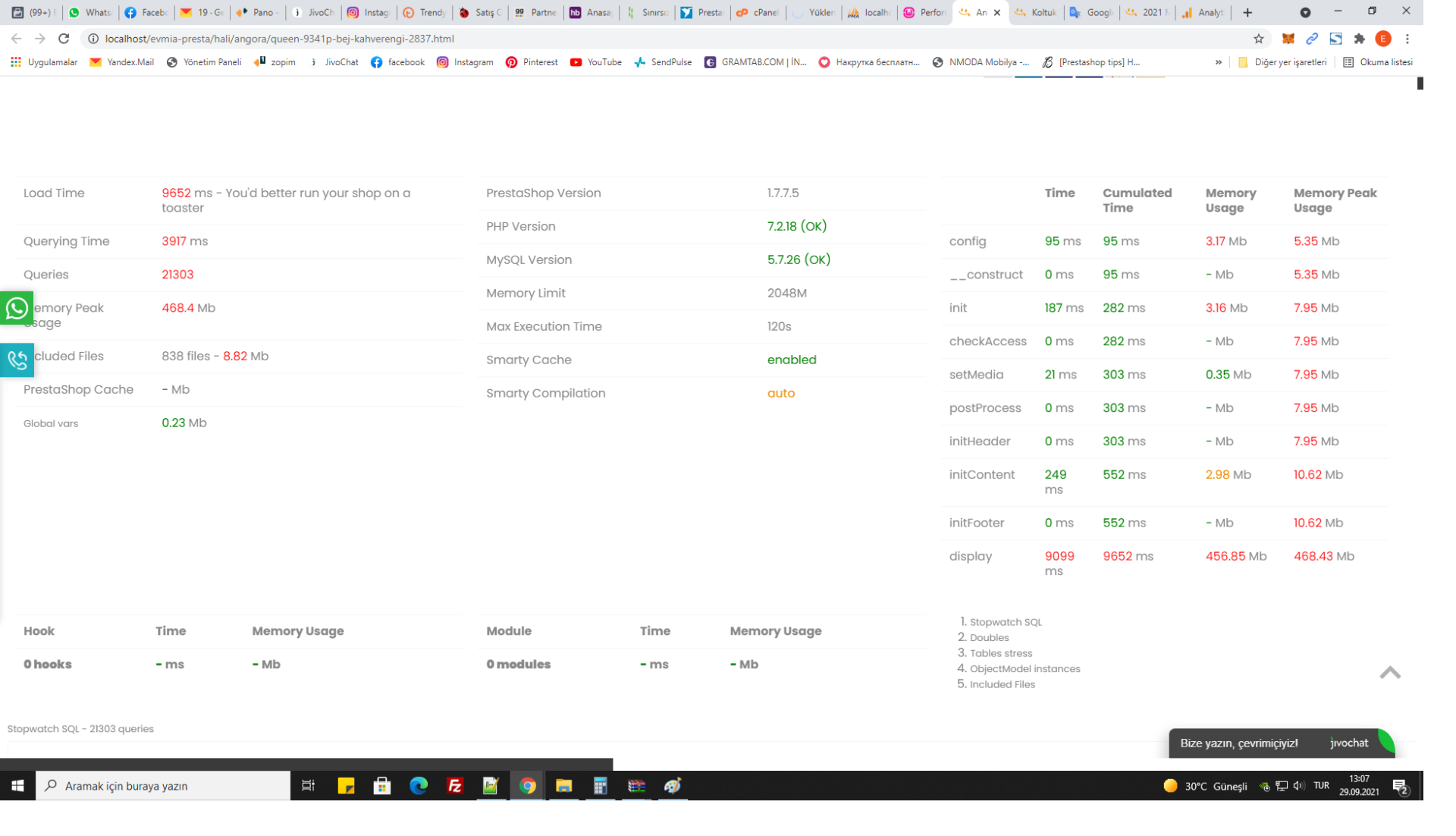Bookmark this page with the star icon

pyautogui.click(x=1258, y=39)
